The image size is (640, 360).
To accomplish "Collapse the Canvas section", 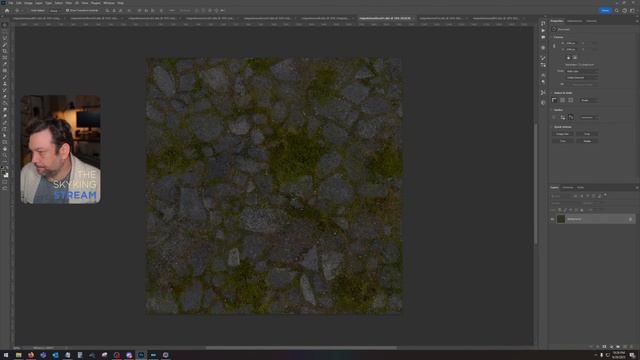I will click(x=551, y=37).
